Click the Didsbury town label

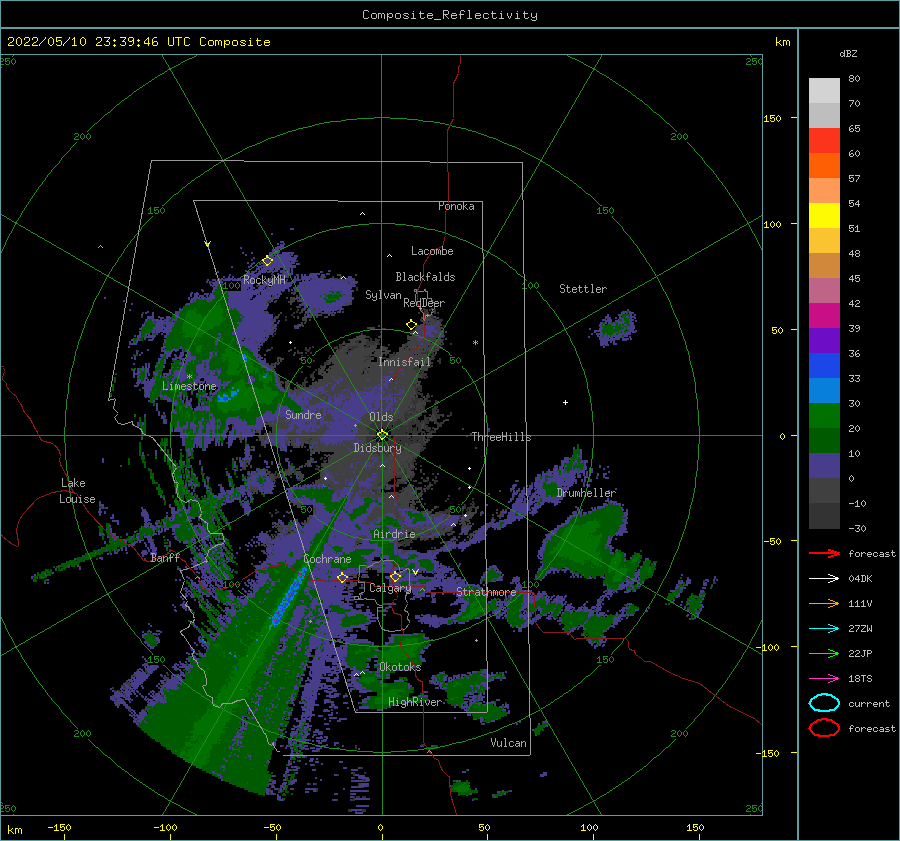[377, 448]
